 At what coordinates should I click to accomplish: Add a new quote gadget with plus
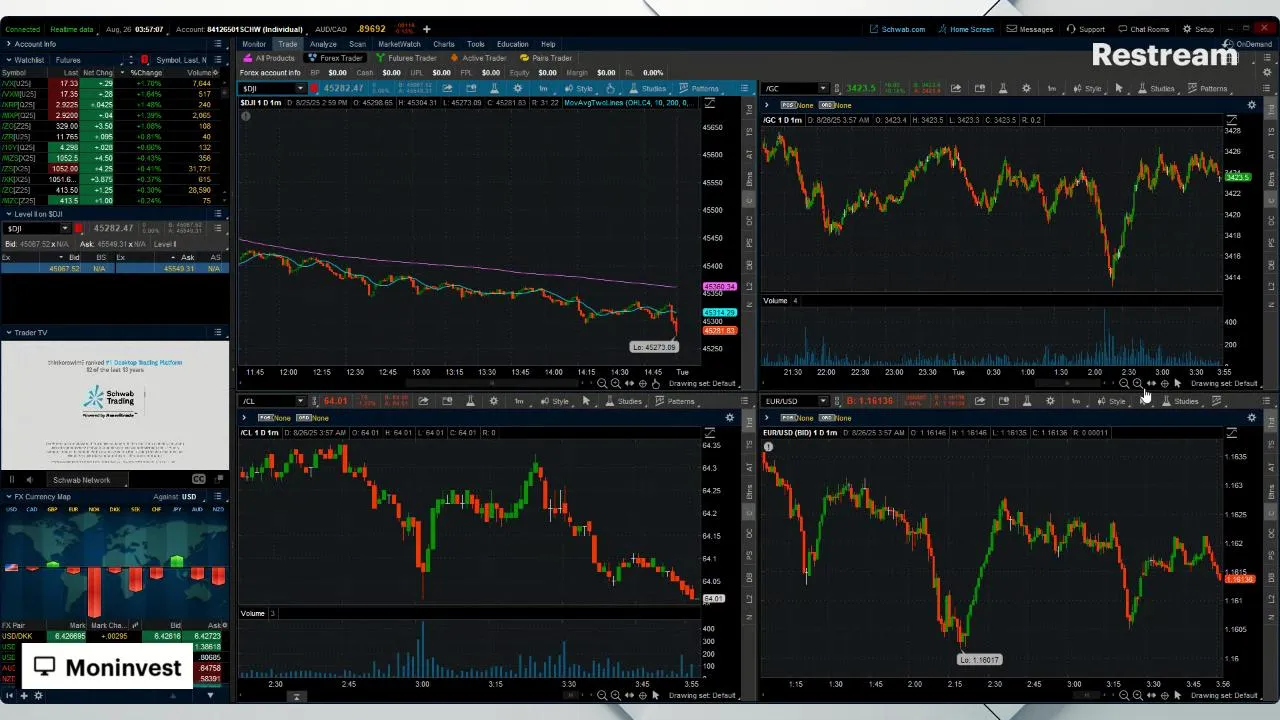pyautogui.click(x=426, y=29)
